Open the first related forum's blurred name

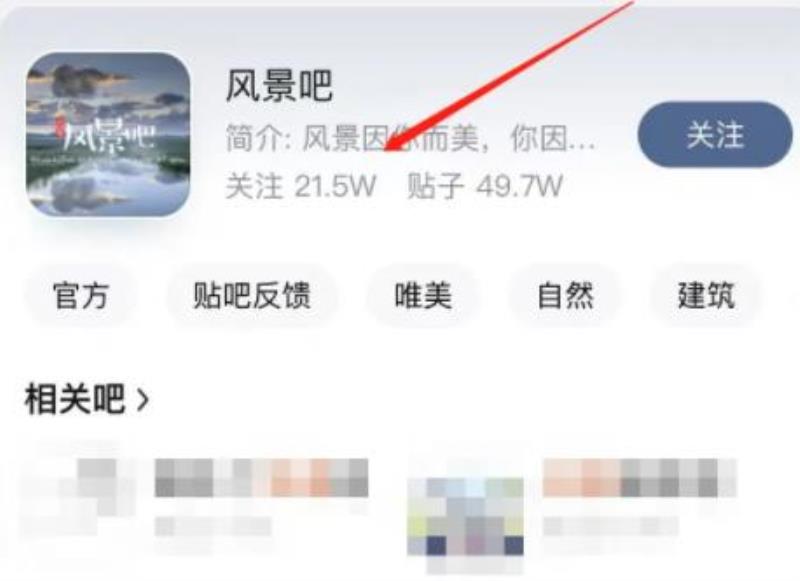point(261,477)
